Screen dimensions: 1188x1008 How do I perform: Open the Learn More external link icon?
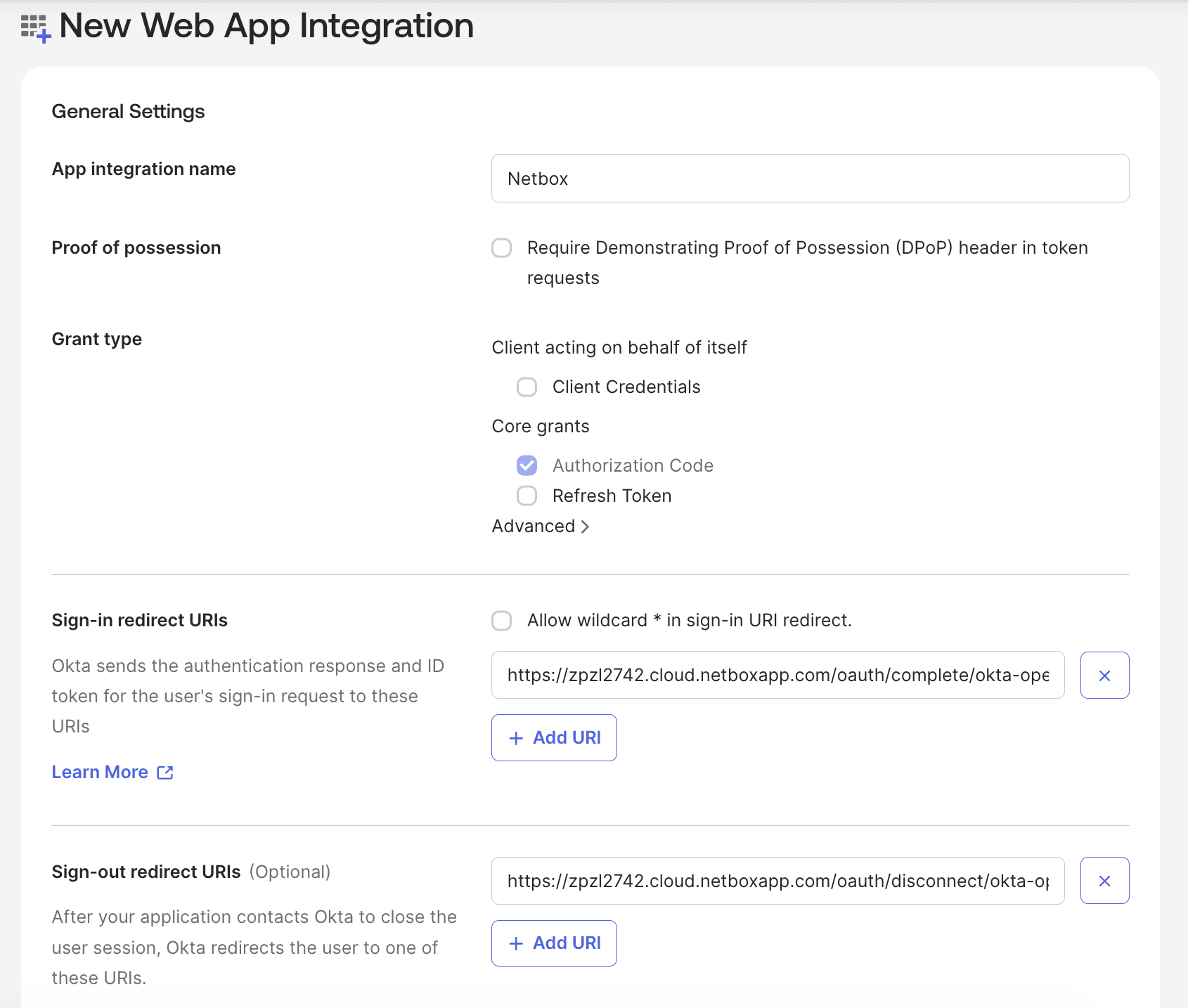coord(165,773)
